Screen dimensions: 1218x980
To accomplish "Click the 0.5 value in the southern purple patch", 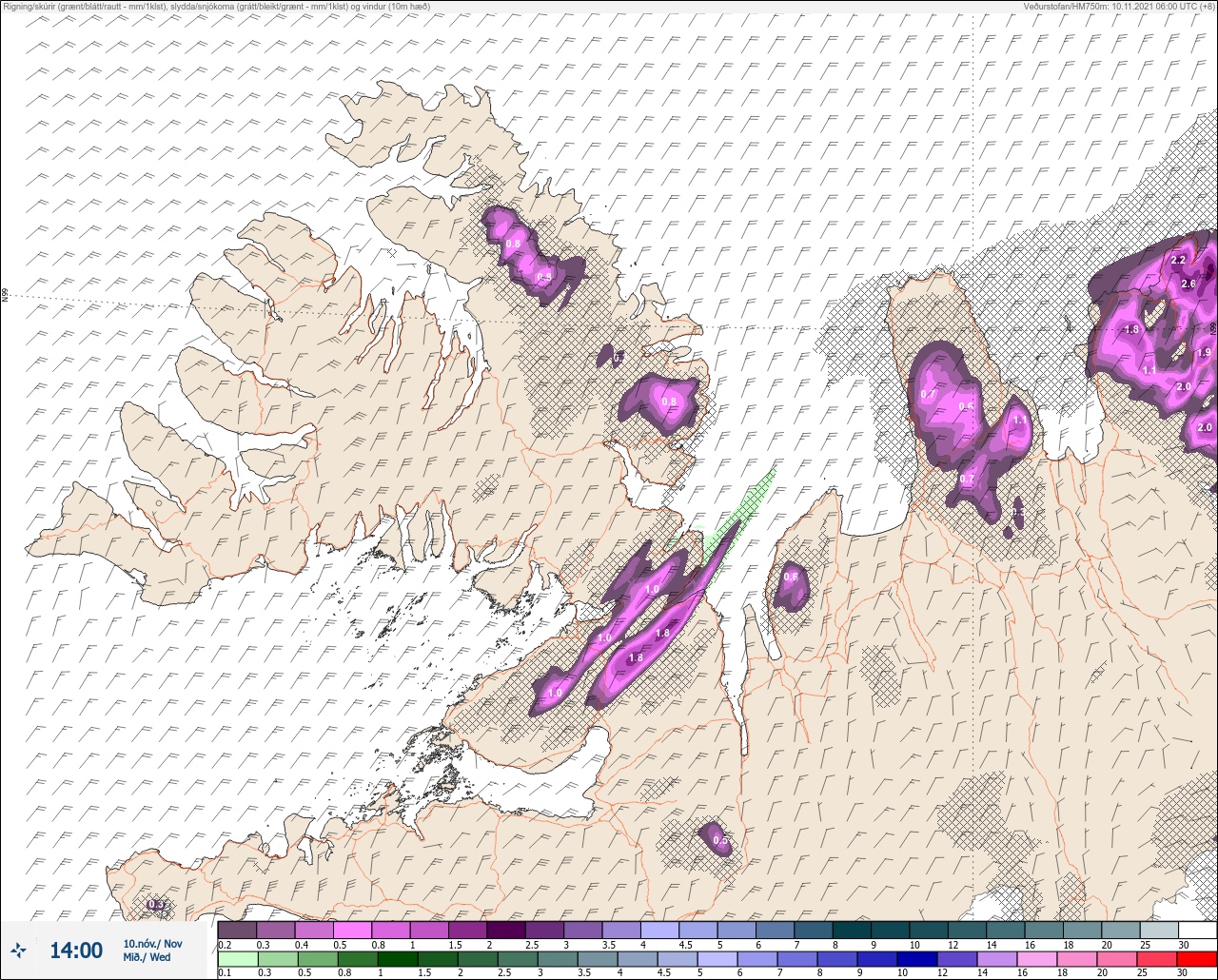I will tap(720, 840).
